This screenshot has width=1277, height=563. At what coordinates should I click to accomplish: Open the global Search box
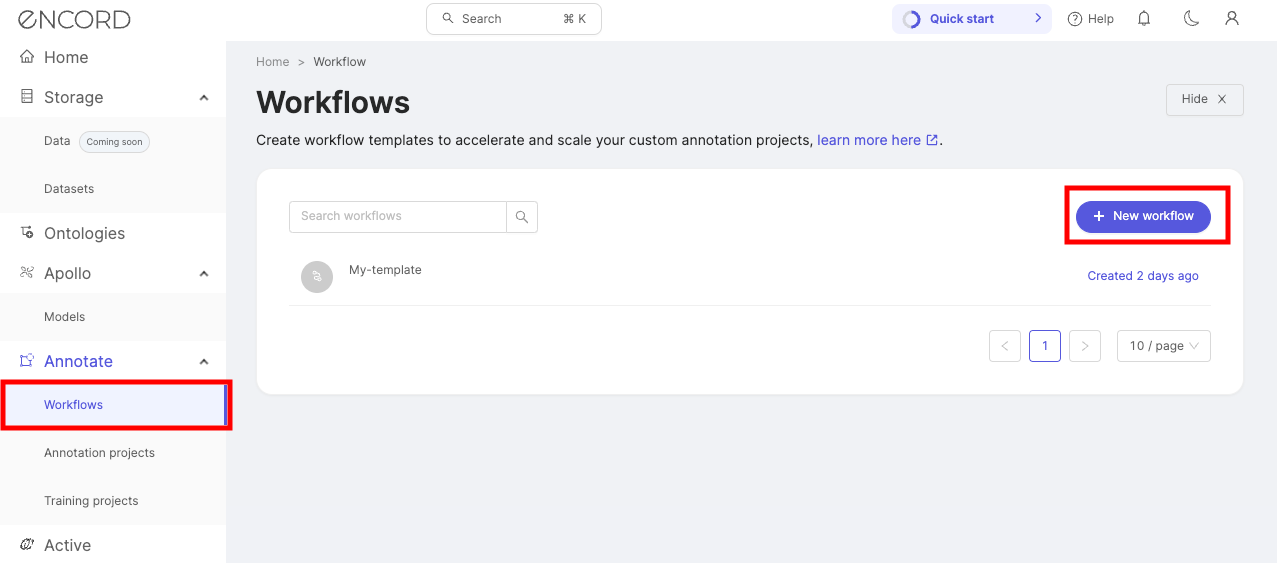514,19
